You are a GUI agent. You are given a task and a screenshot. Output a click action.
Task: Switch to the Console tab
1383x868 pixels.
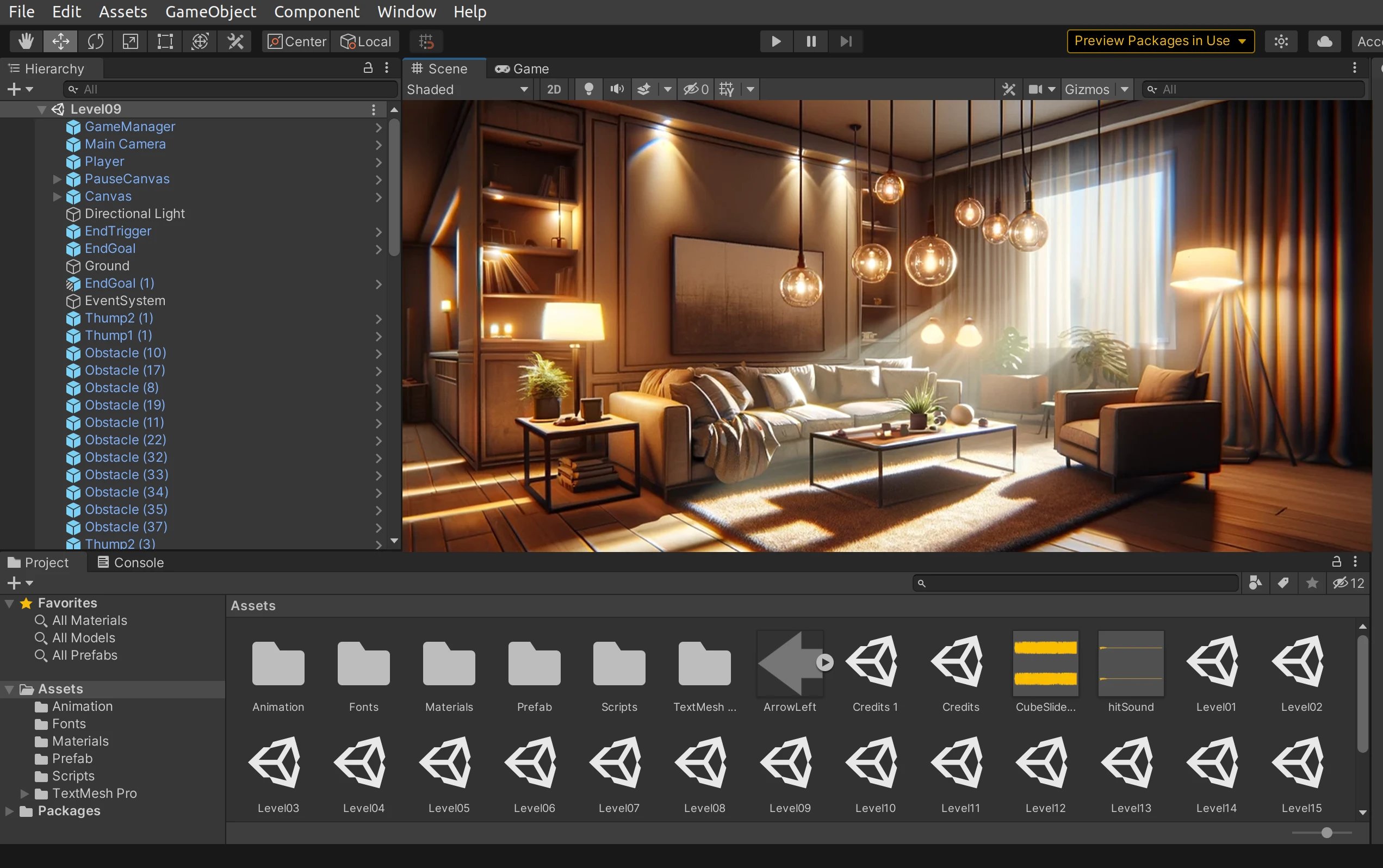pos(131,562)
